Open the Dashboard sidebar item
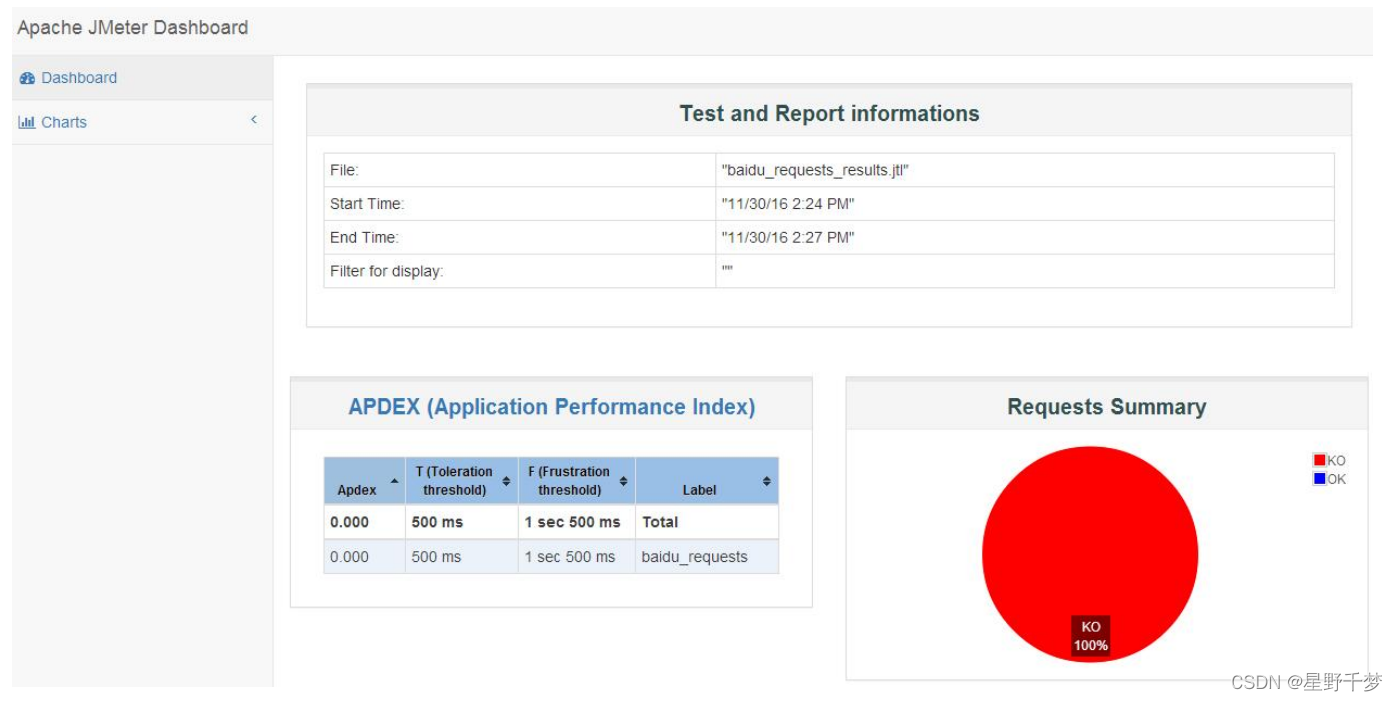 [x=142, y=78]
